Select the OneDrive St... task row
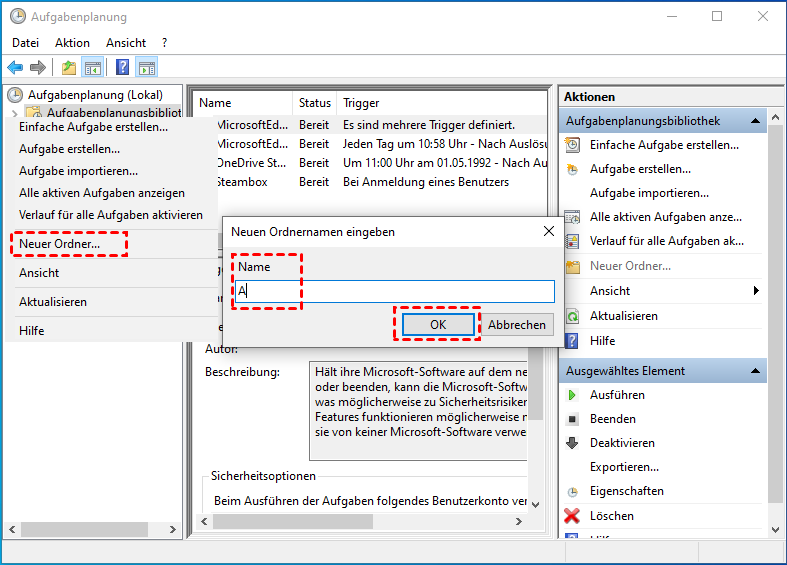 coord(382,163)
